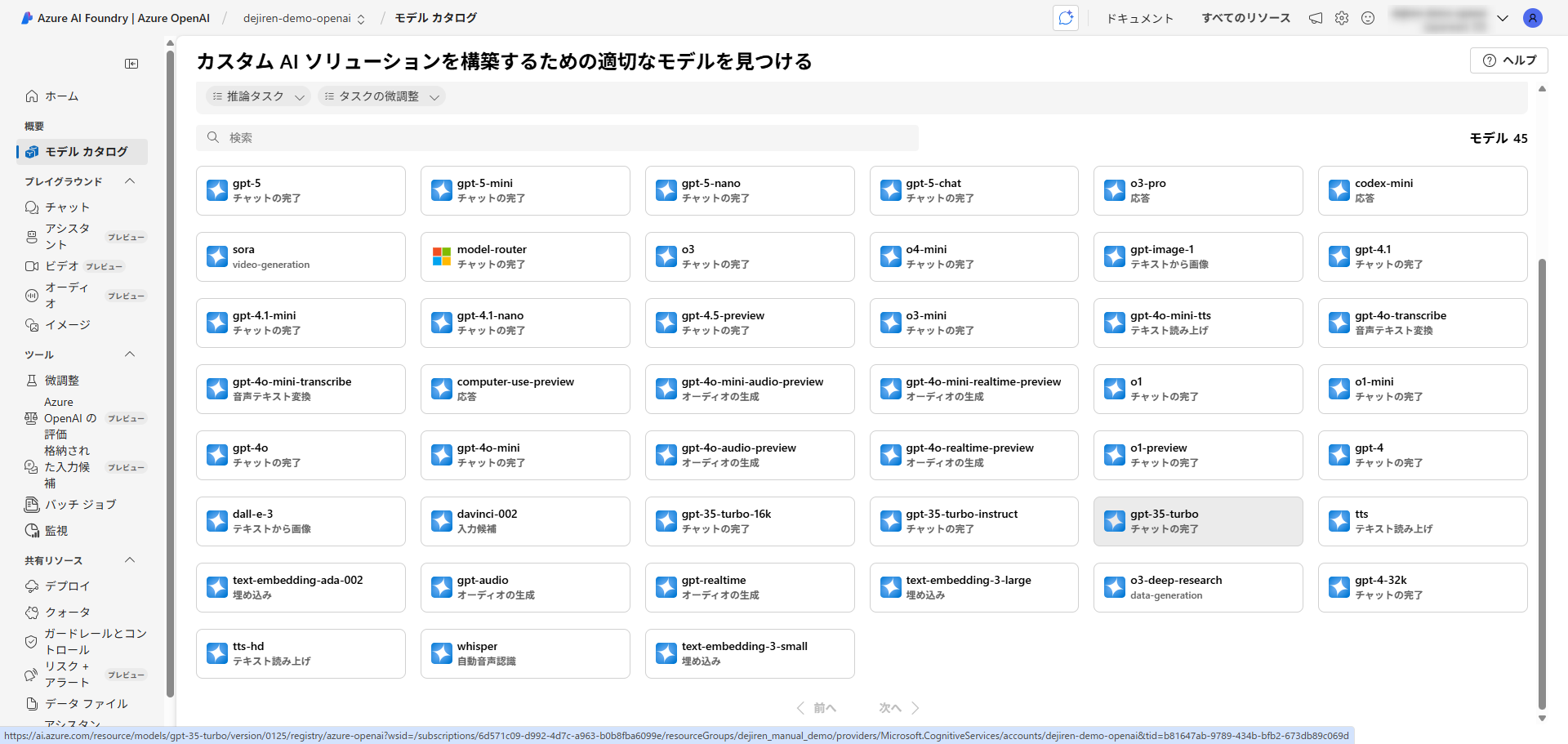Click the ビデオ playground icon
The height and width of the screenshot is (744, 1568).
click(32, 266)
